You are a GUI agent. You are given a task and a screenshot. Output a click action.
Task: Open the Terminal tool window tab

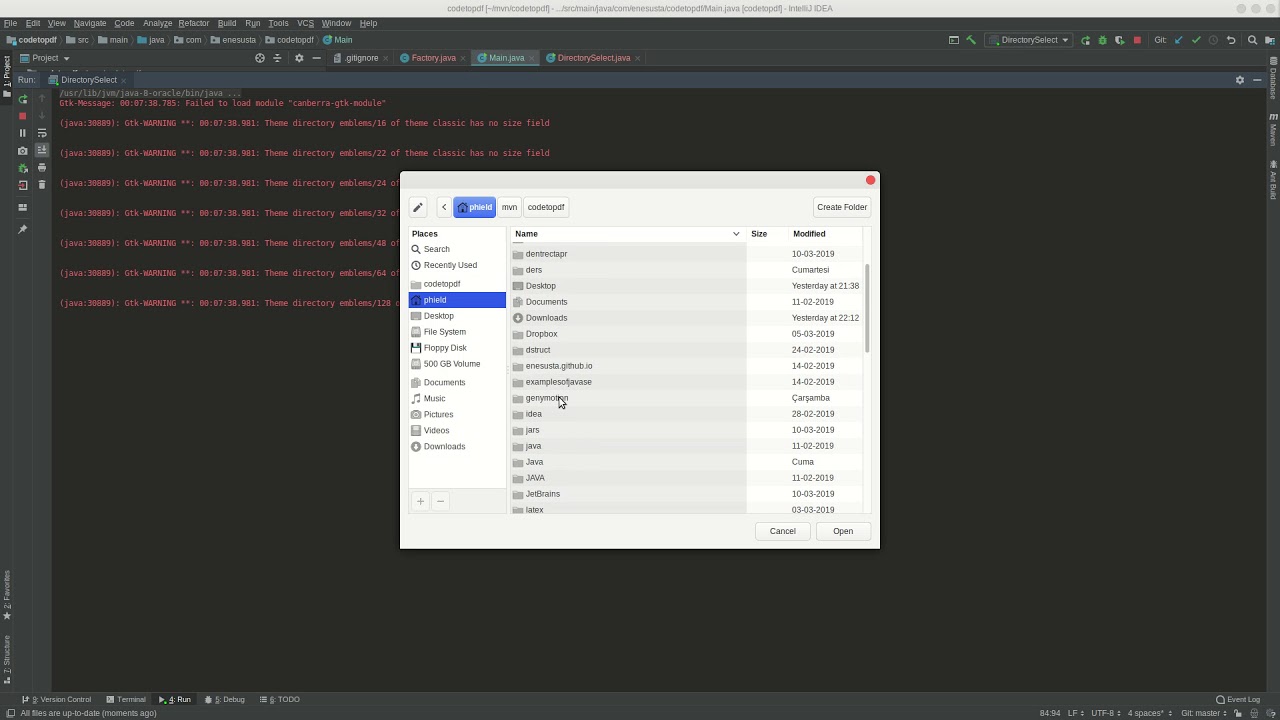tap(126, 700)
